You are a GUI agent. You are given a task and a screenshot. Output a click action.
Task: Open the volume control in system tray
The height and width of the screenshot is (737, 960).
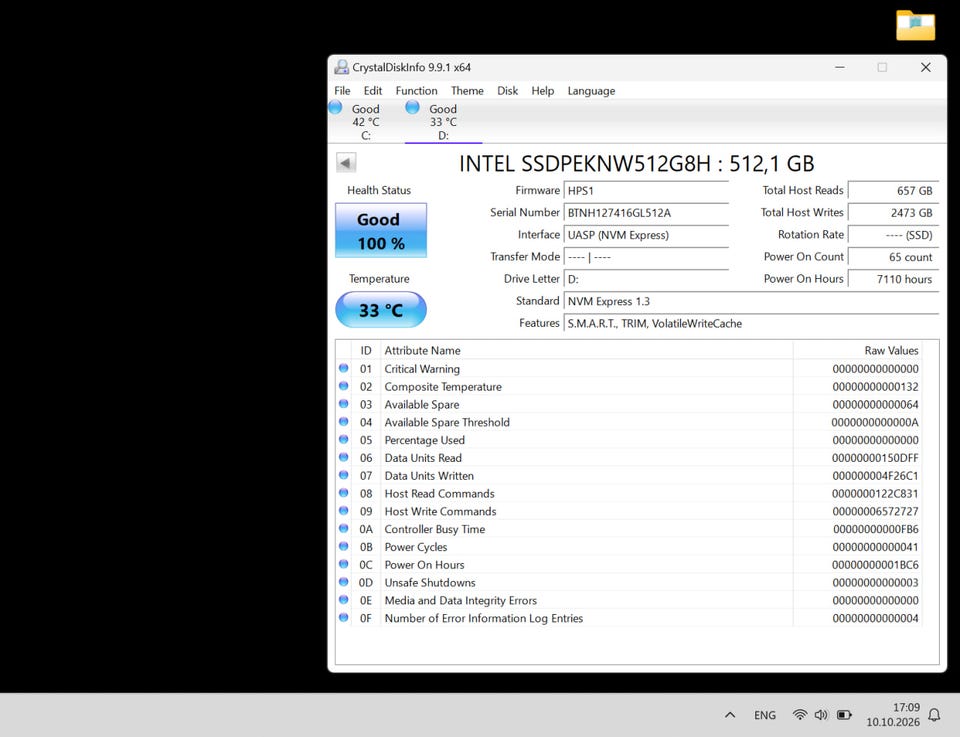click(x=821, y=714)
